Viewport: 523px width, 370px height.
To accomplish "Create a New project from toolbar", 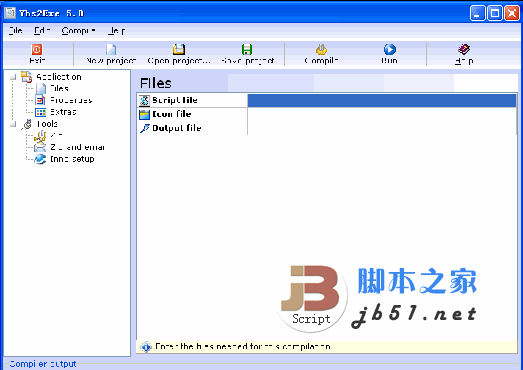I will (x=111, y=49).
